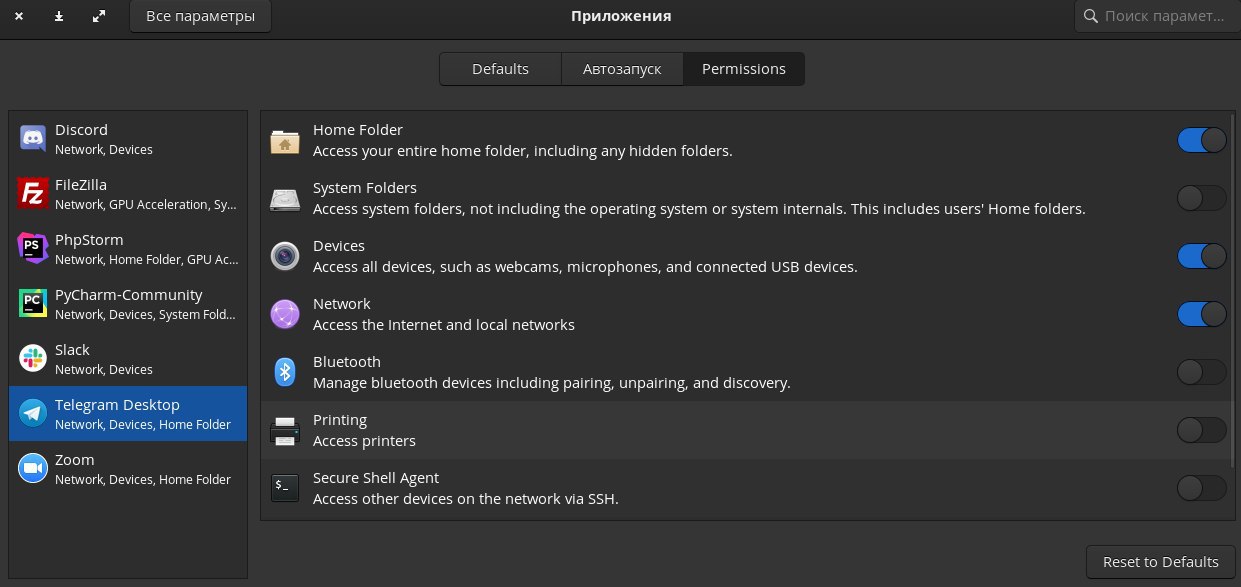The width and height of the screenshot is (1241, 587).
Task: Select the Slack app icon
Action: point(33,359)
